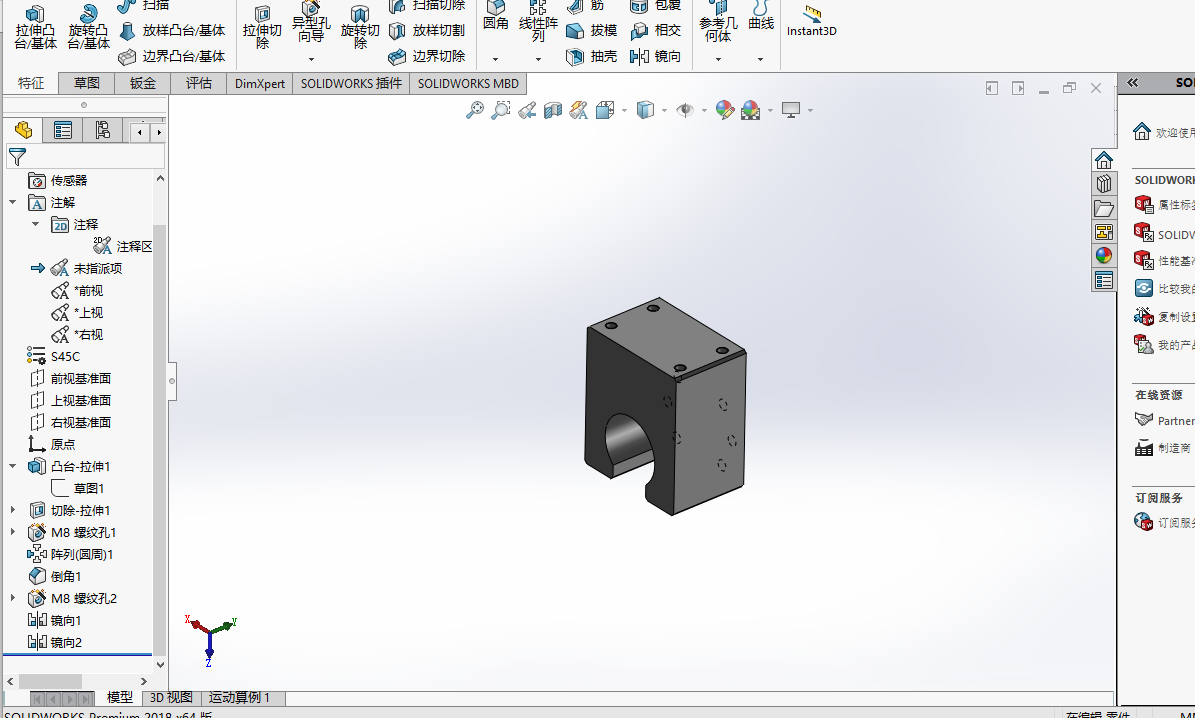Viewport: 1195px width, 718px height.
Task: Click the filter icon in the tree search
Action: (17, 156)
